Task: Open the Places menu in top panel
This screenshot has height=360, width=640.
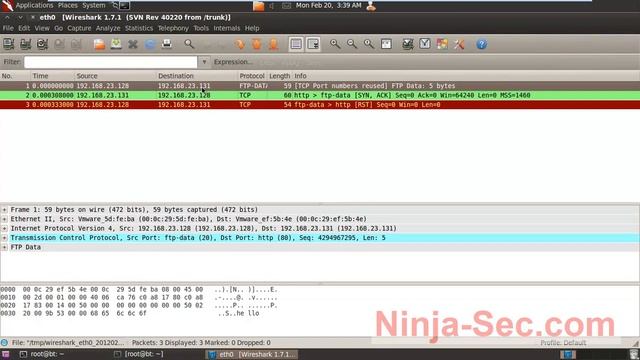Action: (68, 5)
